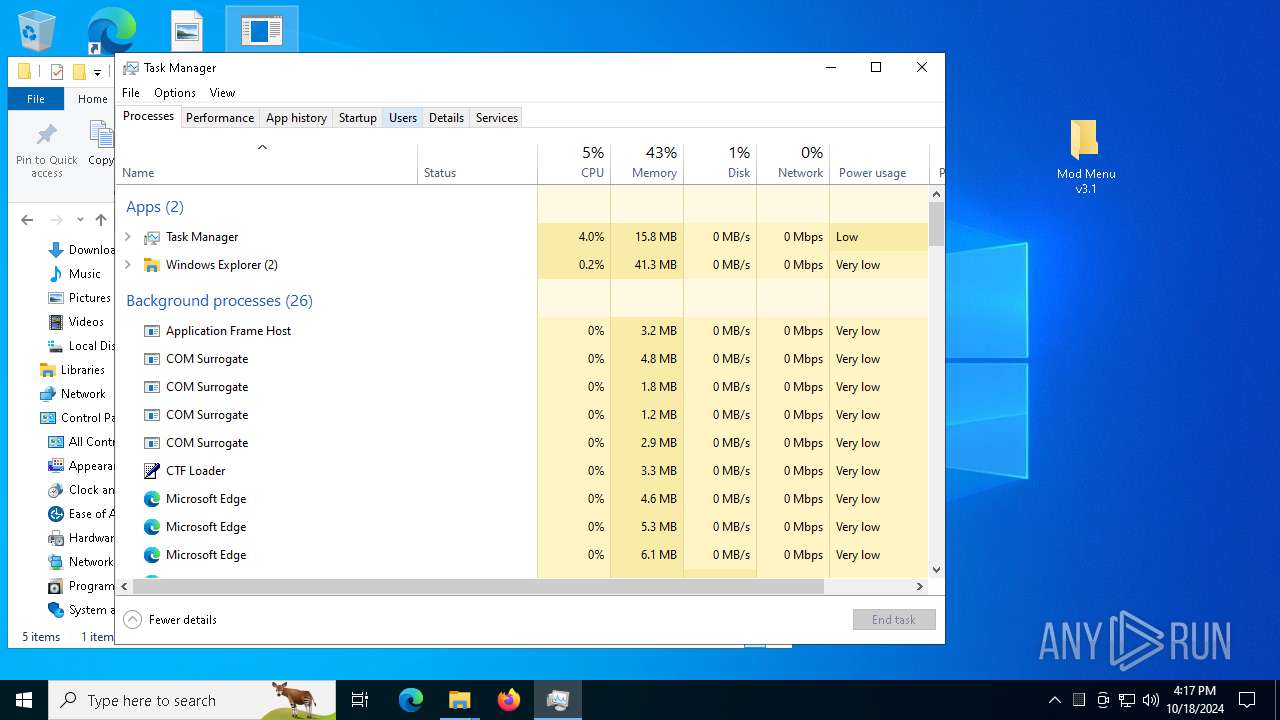Click the taskbar clock and date

point(1195,700)
